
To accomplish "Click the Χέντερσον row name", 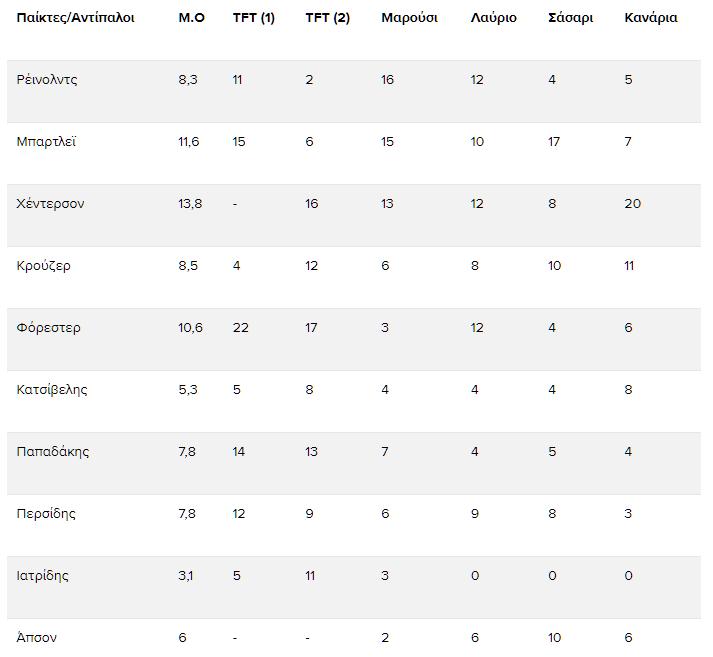I will [x=50, y=204].
